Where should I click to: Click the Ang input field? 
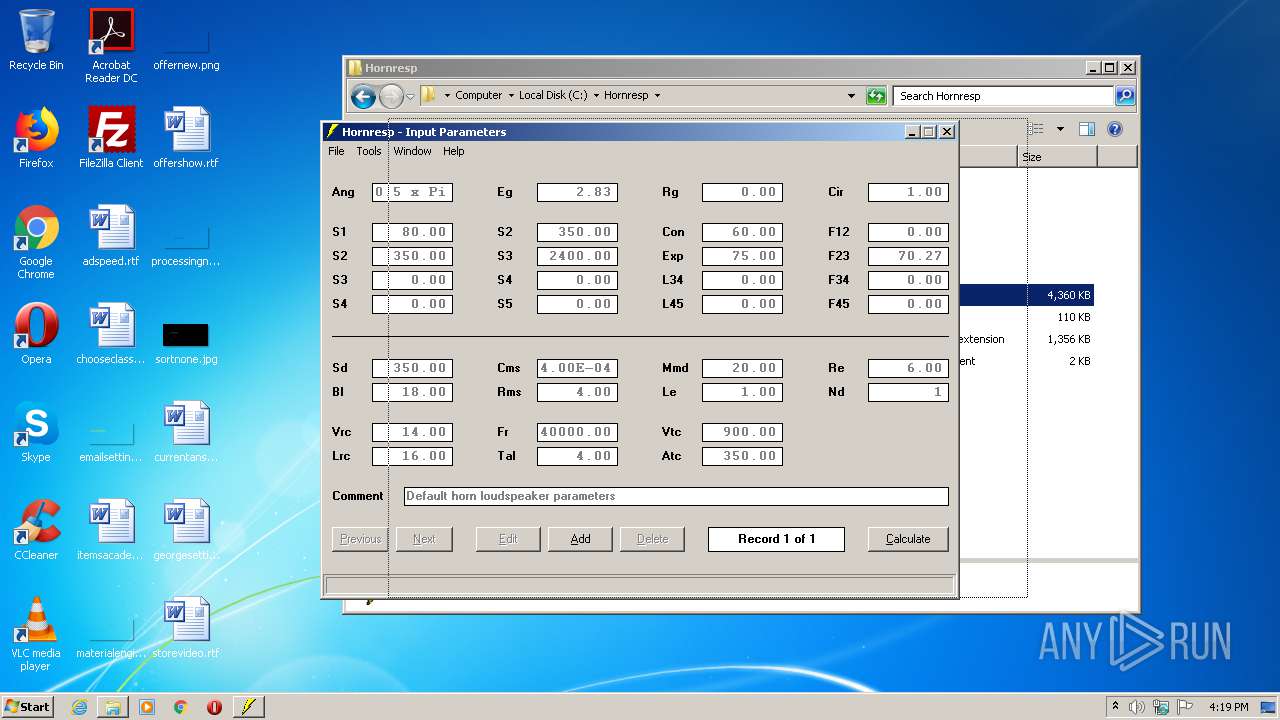point(412,192)
